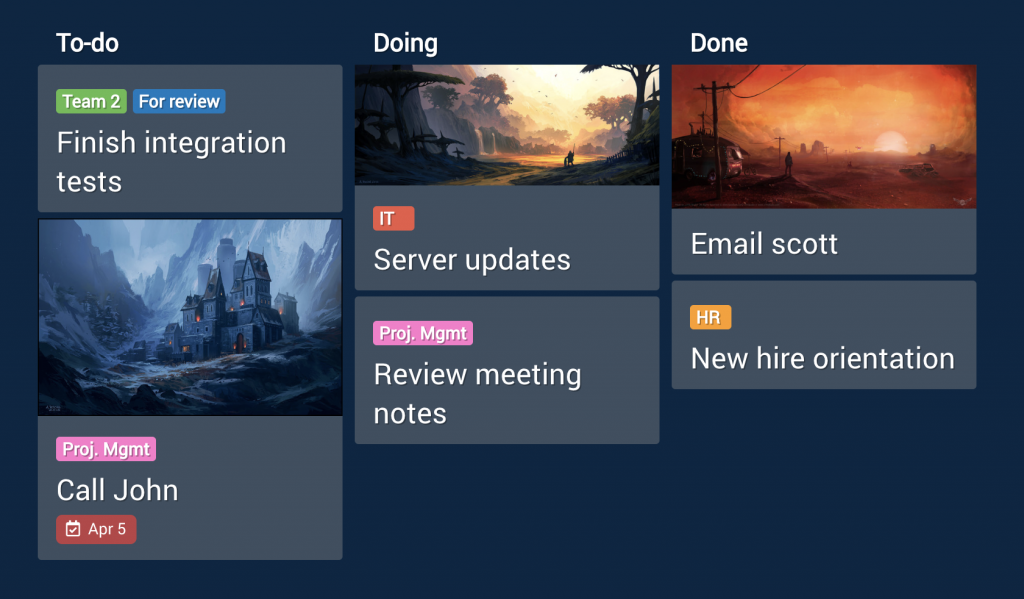Click the green Team 2 label

click(91, 101)
